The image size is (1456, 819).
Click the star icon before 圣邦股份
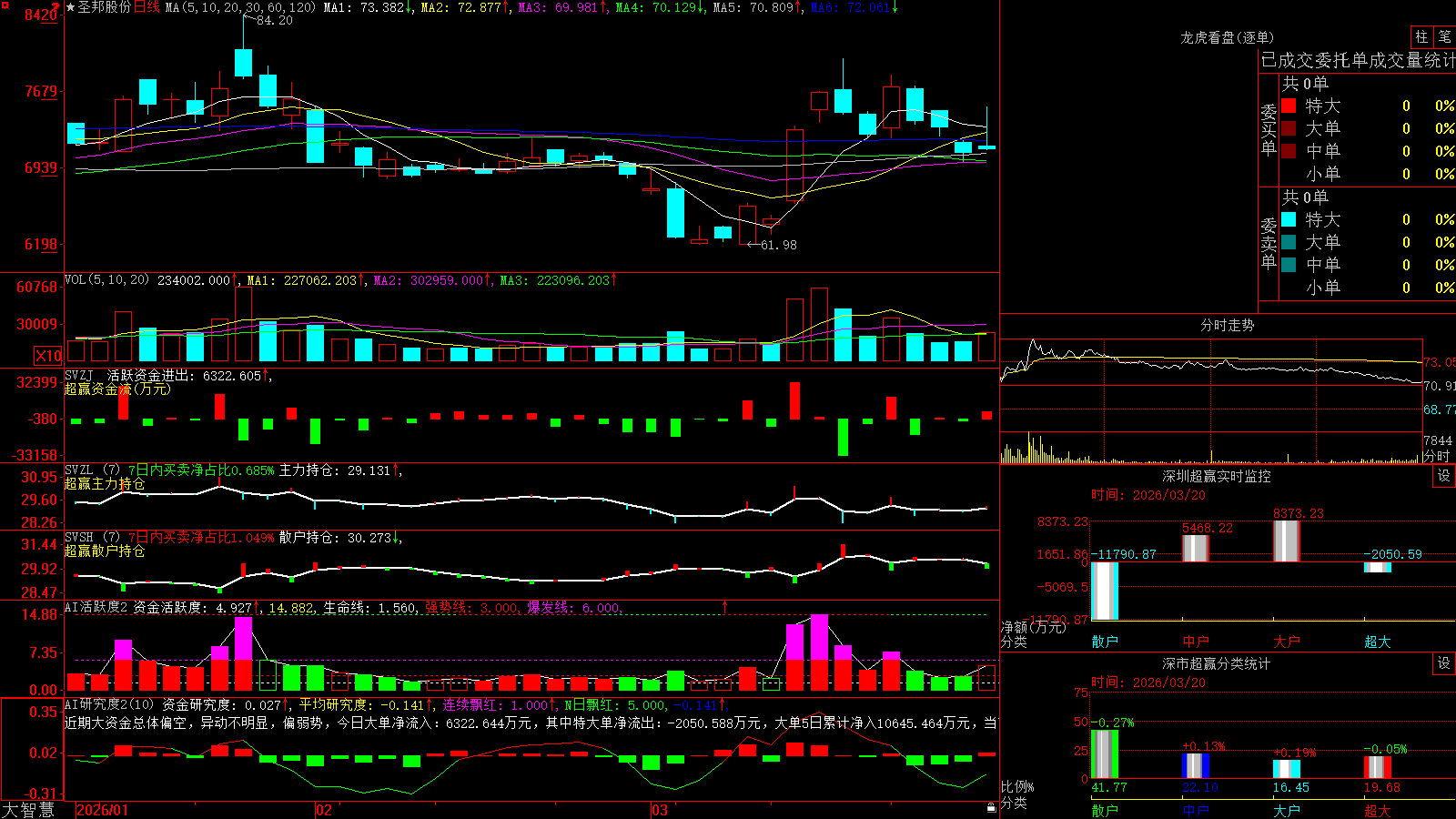(x=70, y=7)
